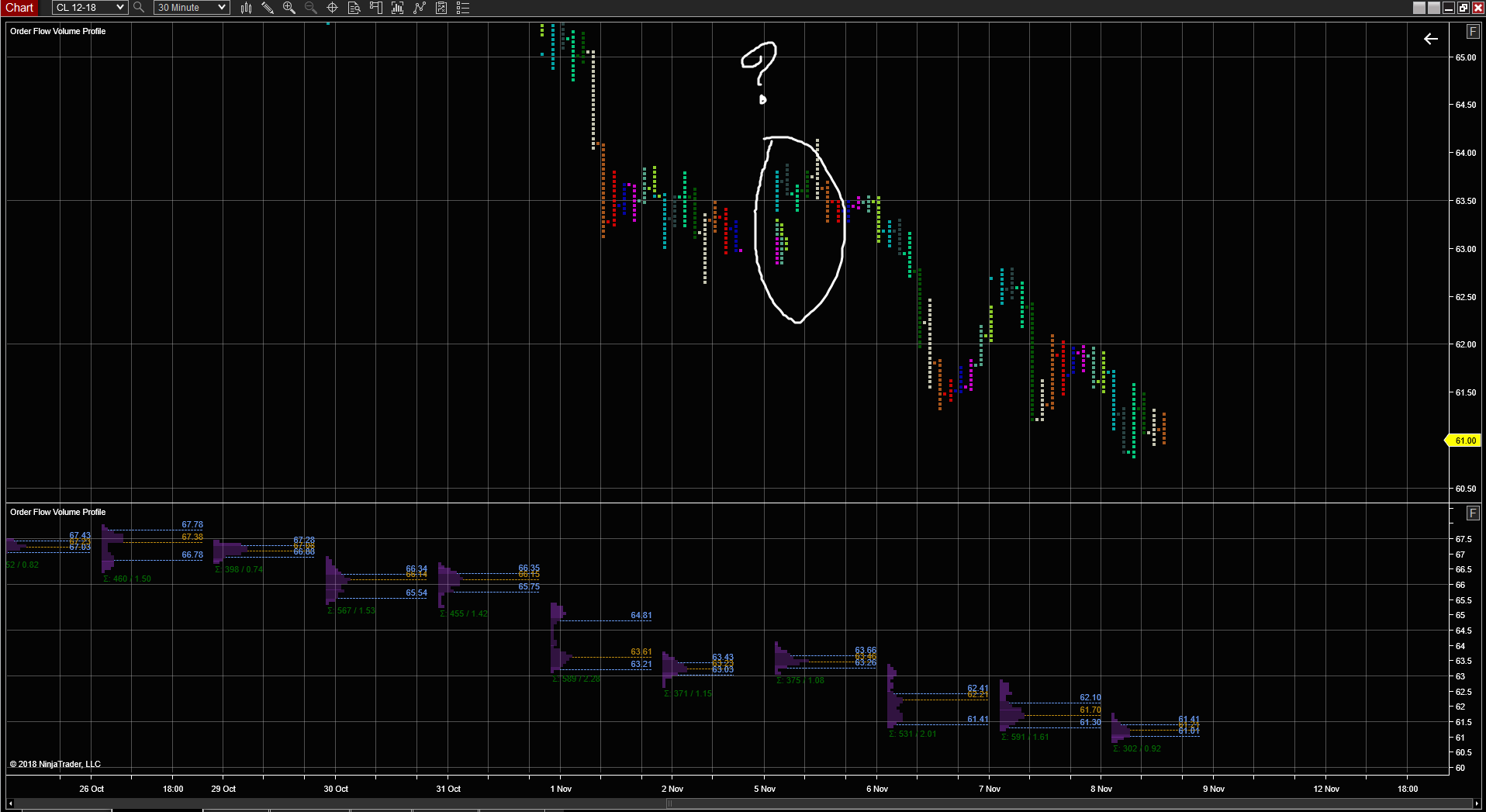
Task: Select the crosshair cursor tool
Action: 333,8
